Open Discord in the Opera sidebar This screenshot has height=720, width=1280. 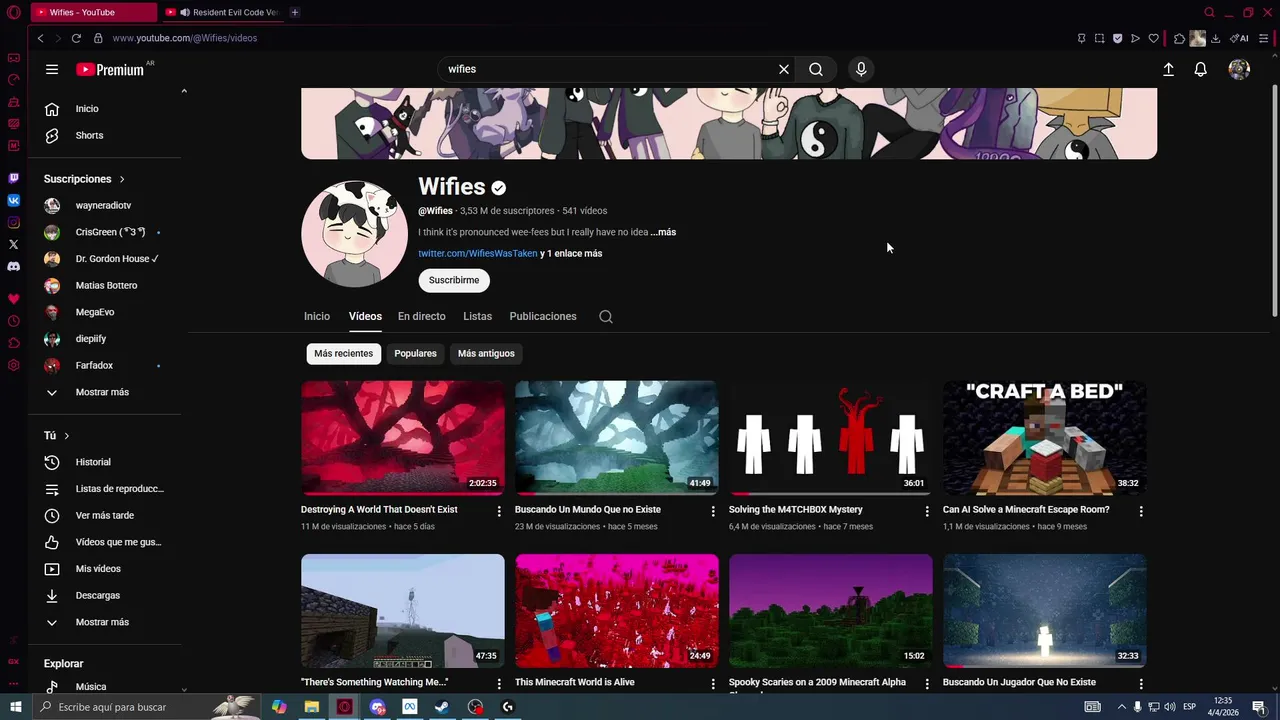(14, 266)
